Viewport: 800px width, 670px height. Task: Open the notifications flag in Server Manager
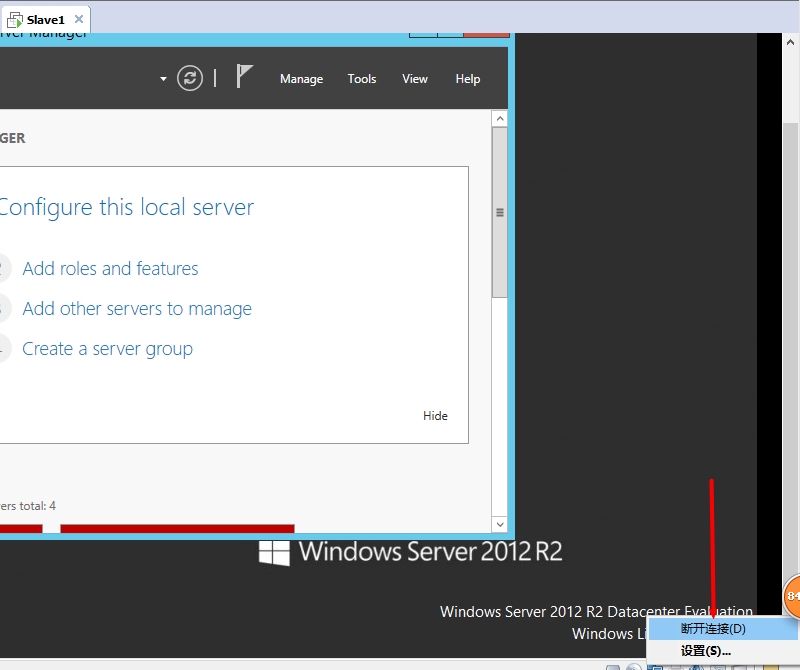click(x=244, y=77)
